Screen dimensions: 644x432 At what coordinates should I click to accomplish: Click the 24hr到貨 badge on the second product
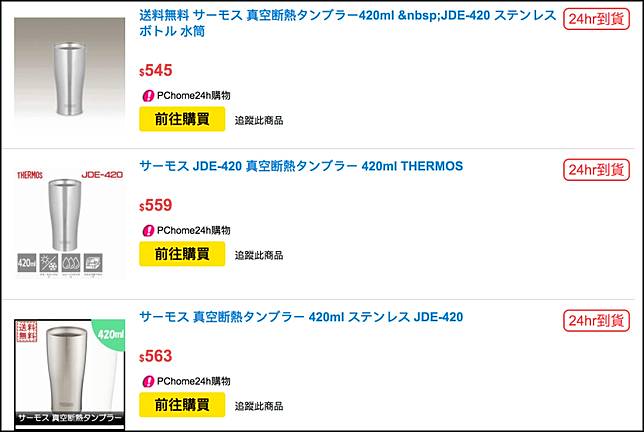point(596,170)
